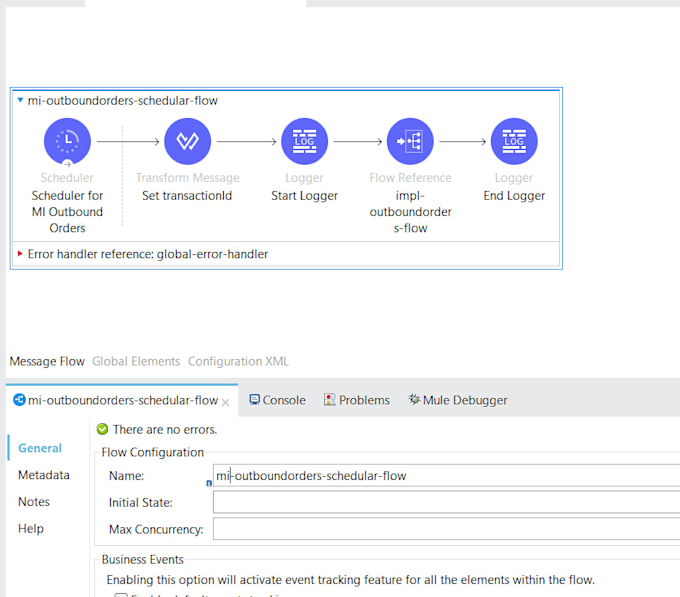Click the Console tab icon
This screenshot has width=680, height=597.
point(255,399)
